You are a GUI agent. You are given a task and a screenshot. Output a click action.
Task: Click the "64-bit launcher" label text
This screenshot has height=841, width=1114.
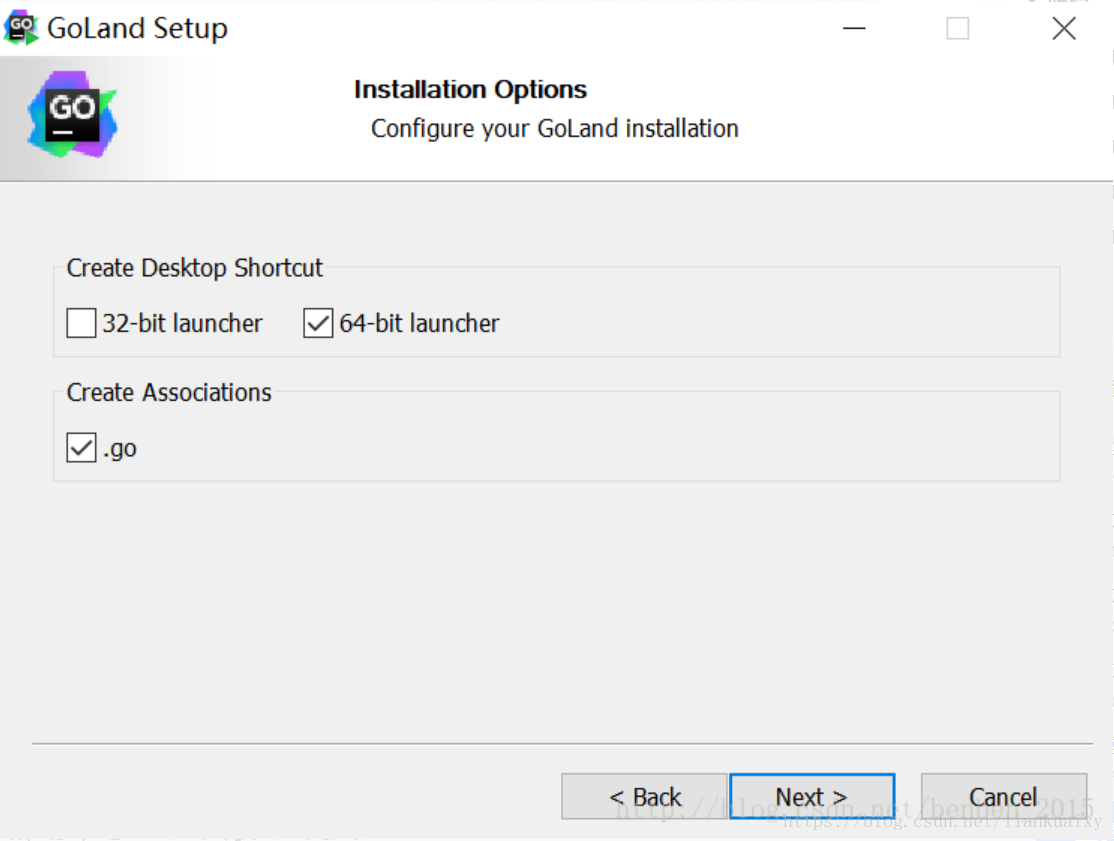pyautogui.click(x=419, y=324)
